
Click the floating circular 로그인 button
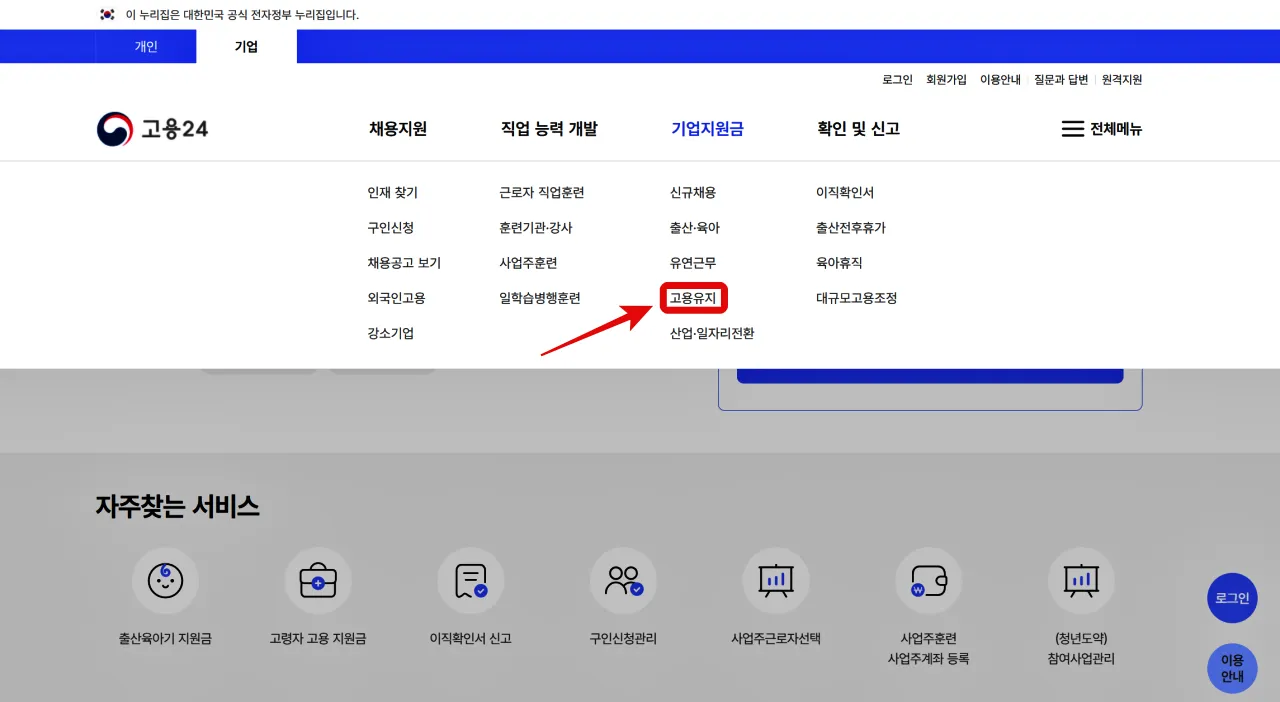[x=1232, y=598]
